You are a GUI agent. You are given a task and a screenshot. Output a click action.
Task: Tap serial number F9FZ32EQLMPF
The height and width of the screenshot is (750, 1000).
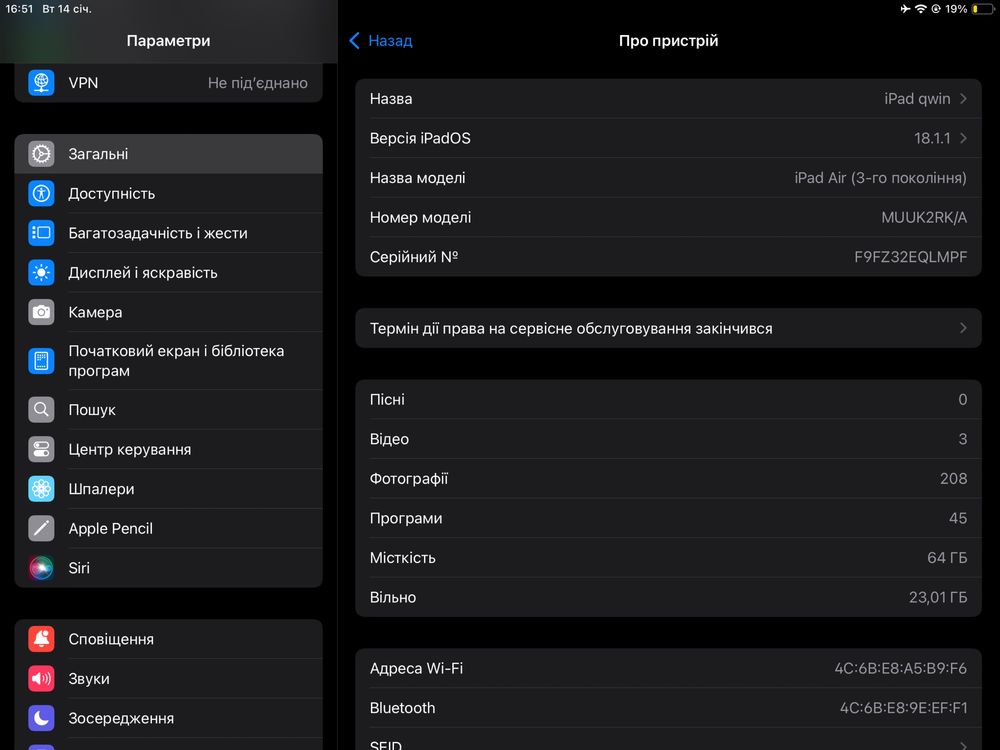[x=911, y=257]
